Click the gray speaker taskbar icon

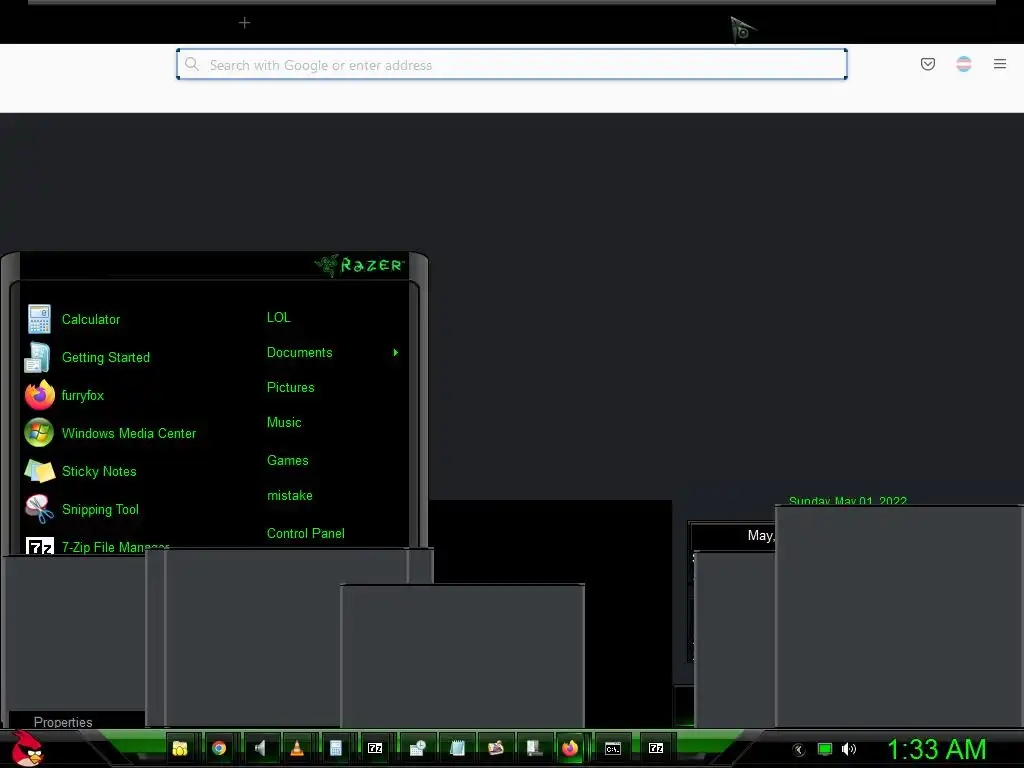click(x=260, y=748)
